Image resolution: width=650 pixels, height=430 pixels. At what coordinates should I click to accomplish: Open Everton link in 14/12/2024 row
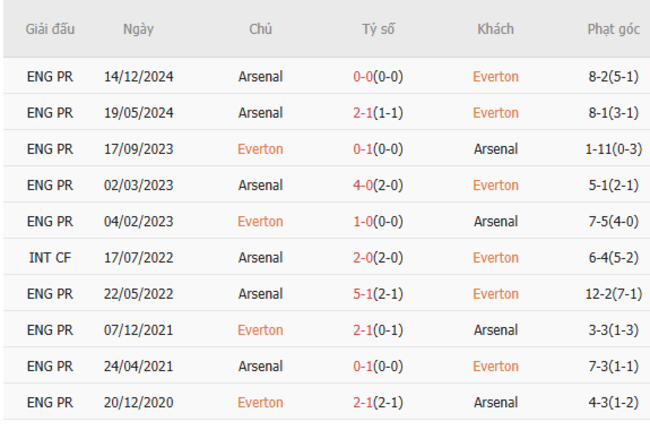[495, 76]
